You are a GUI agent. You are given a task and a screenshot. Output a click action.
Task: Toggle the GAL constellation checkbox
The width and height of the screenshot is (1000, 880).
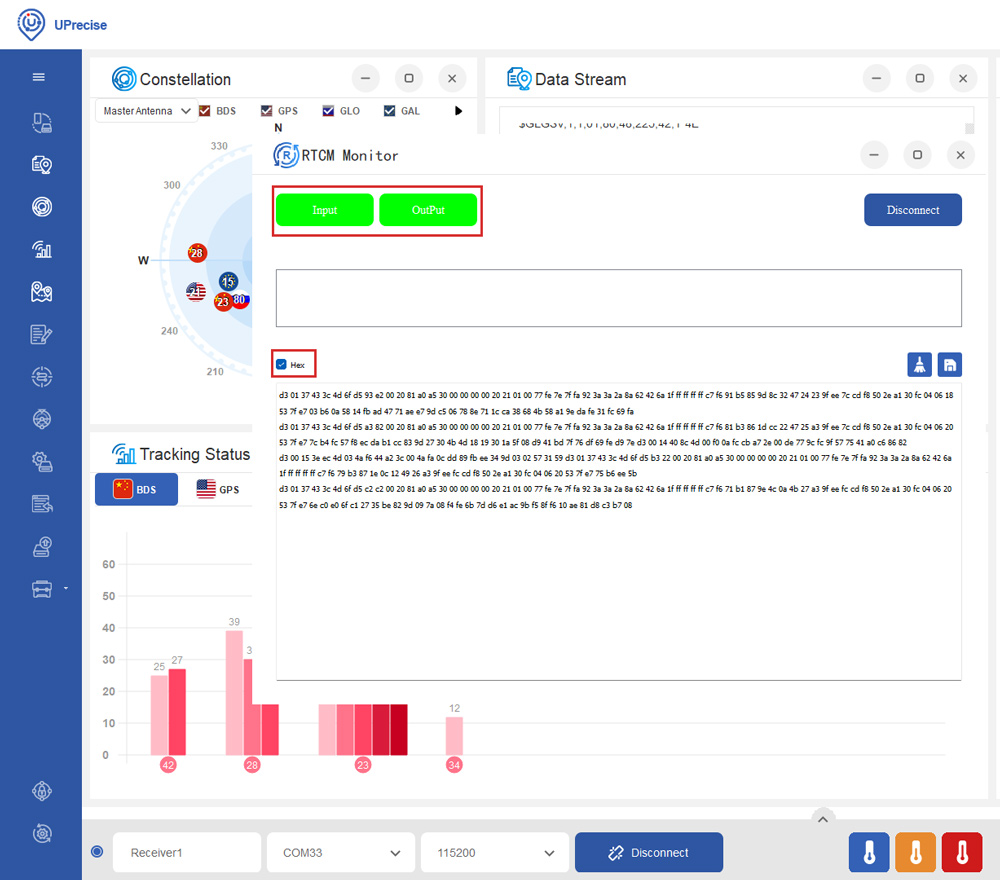390,111
